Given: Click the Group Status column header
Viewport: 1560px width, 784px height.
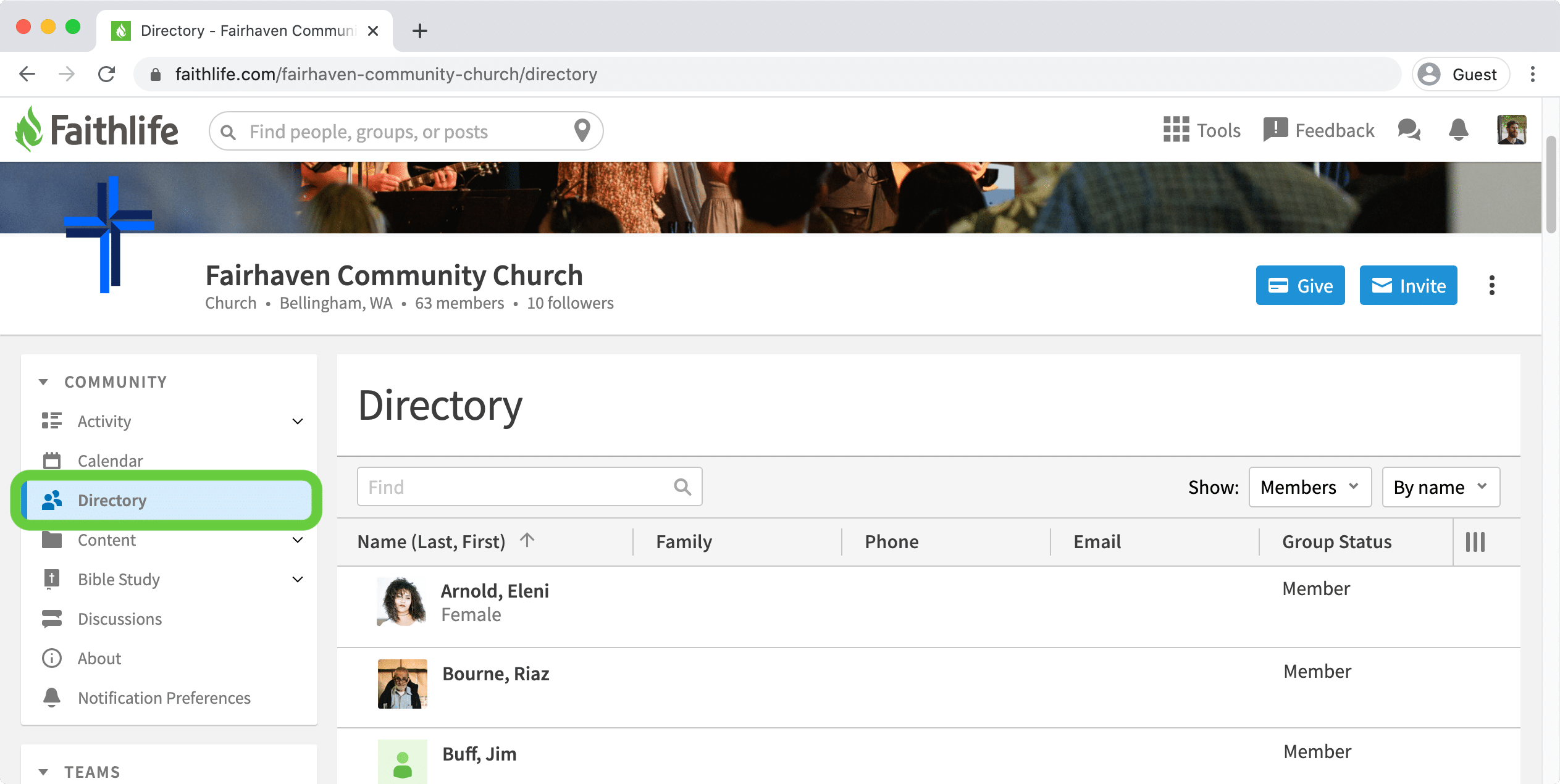Looking at the screenshot, I should [1336, 541].
